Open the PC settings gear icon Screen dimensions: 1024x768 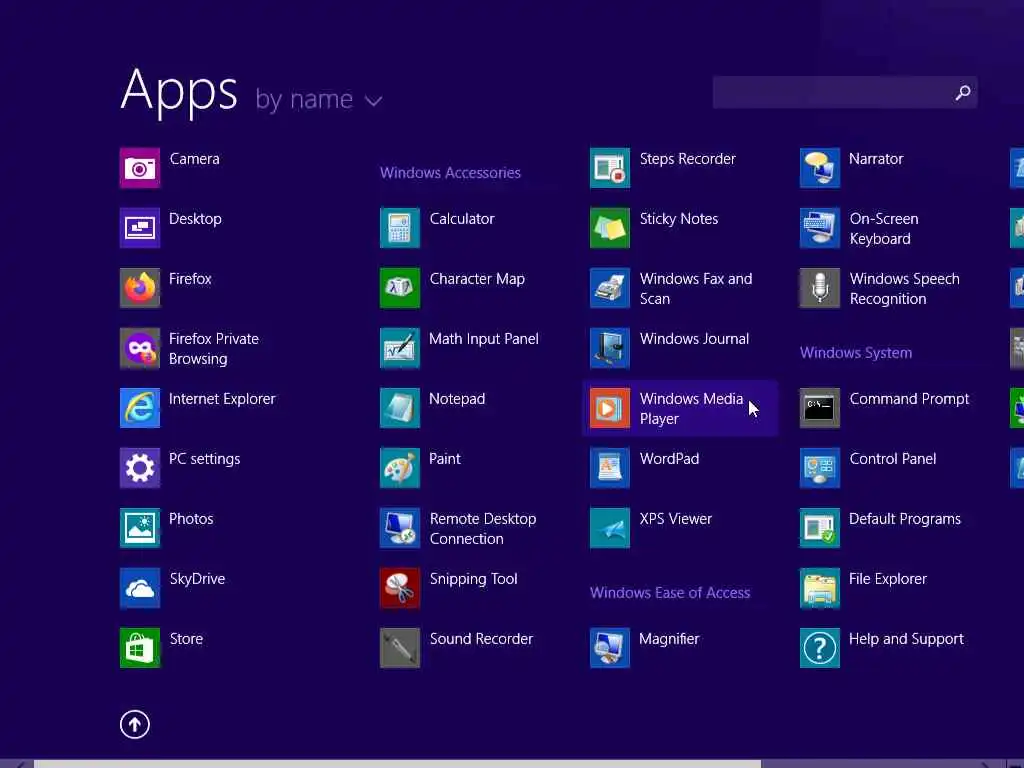coord(140,468)
